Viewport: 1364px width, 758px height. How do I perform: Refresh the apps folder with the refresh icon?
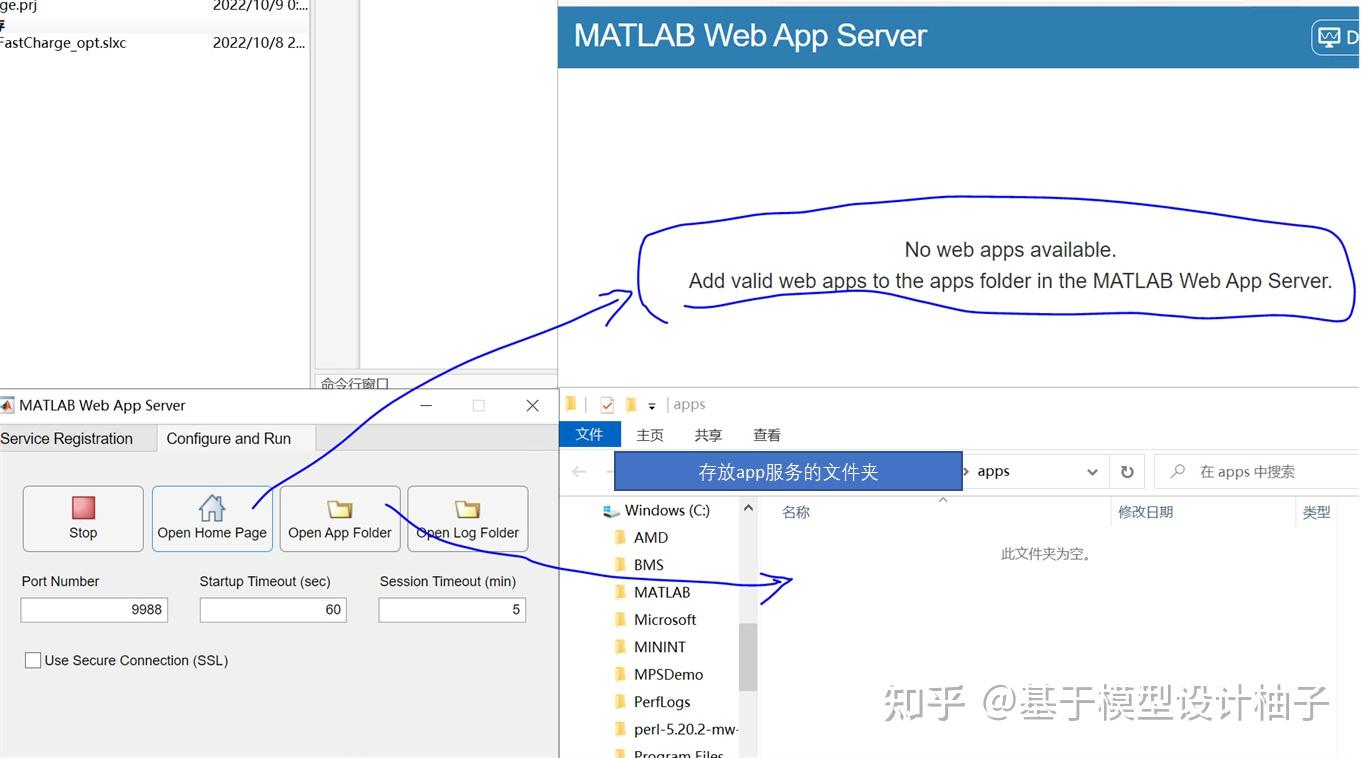(1127, 471)
